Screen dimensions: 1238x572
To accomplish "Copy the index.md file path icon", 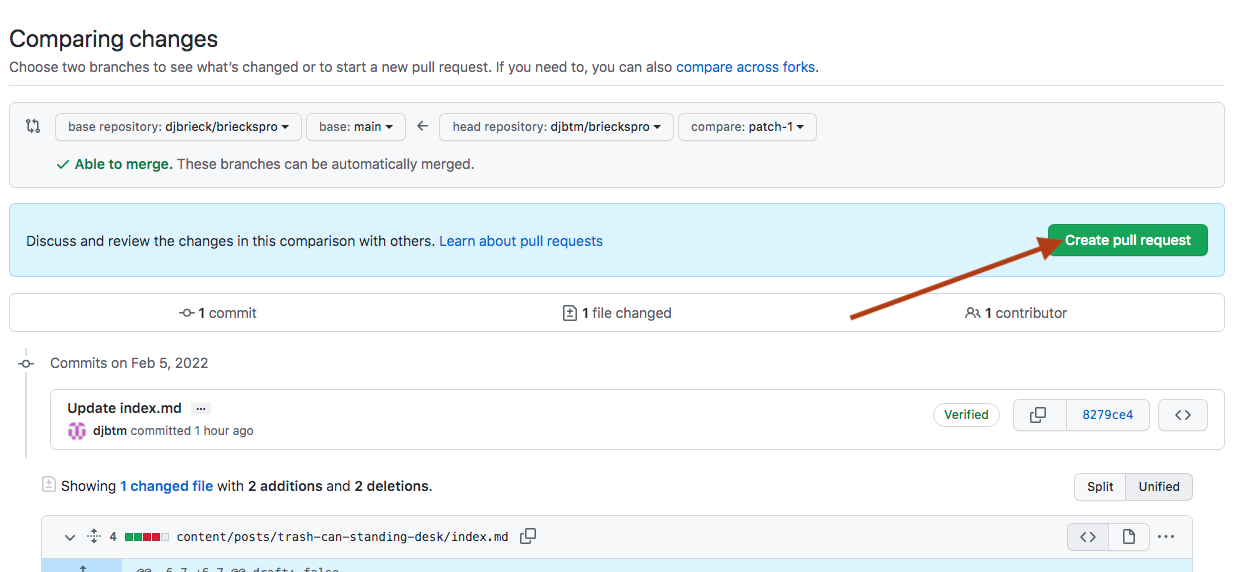I will coord(528,537).
